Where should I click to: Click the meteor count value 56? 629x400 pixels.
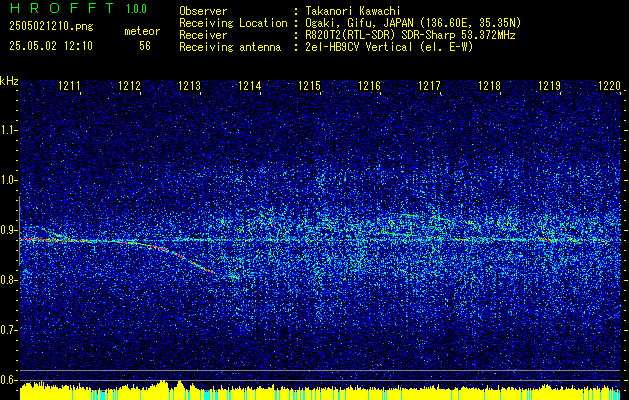tap(145, 46)
